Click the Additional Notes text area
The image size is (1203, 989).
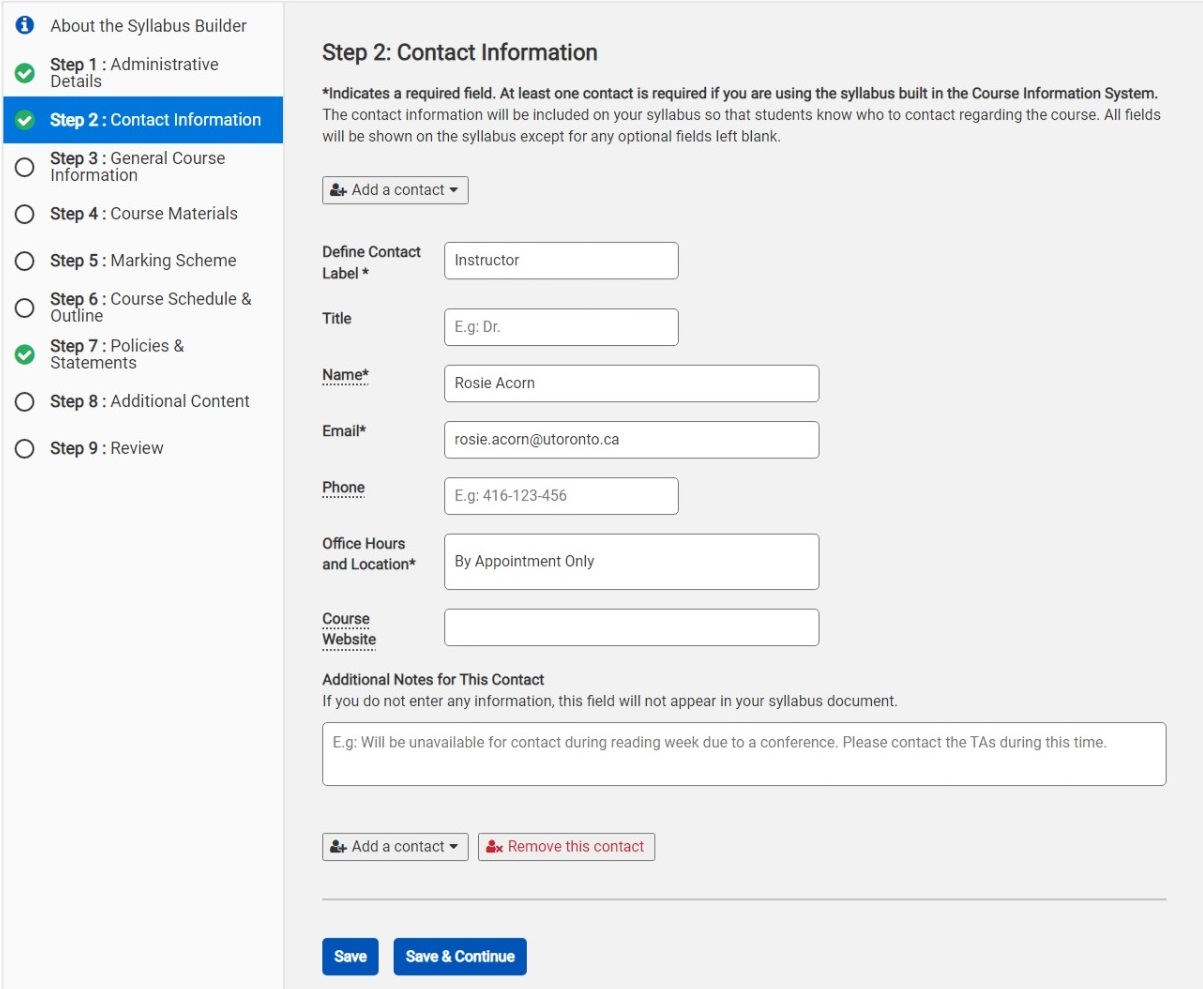coord(743,754)
